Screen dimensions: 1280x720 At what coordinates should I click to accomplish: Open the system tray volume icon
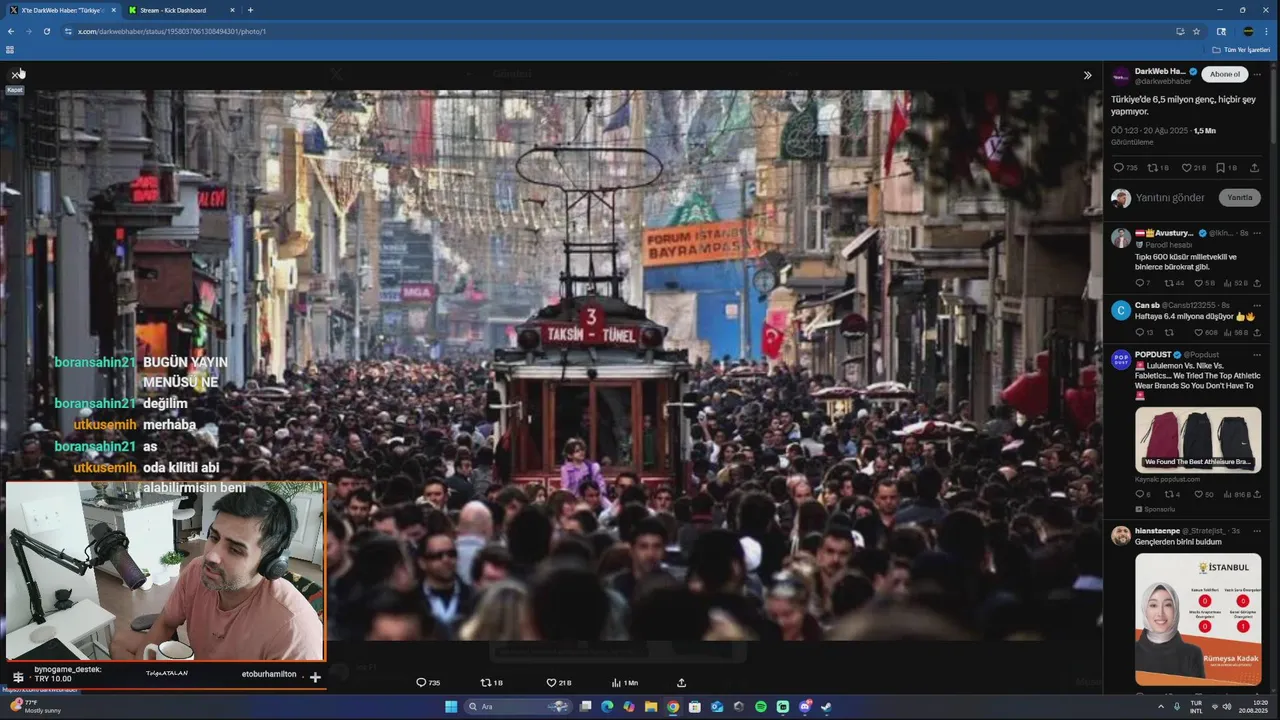point(1228,706)
